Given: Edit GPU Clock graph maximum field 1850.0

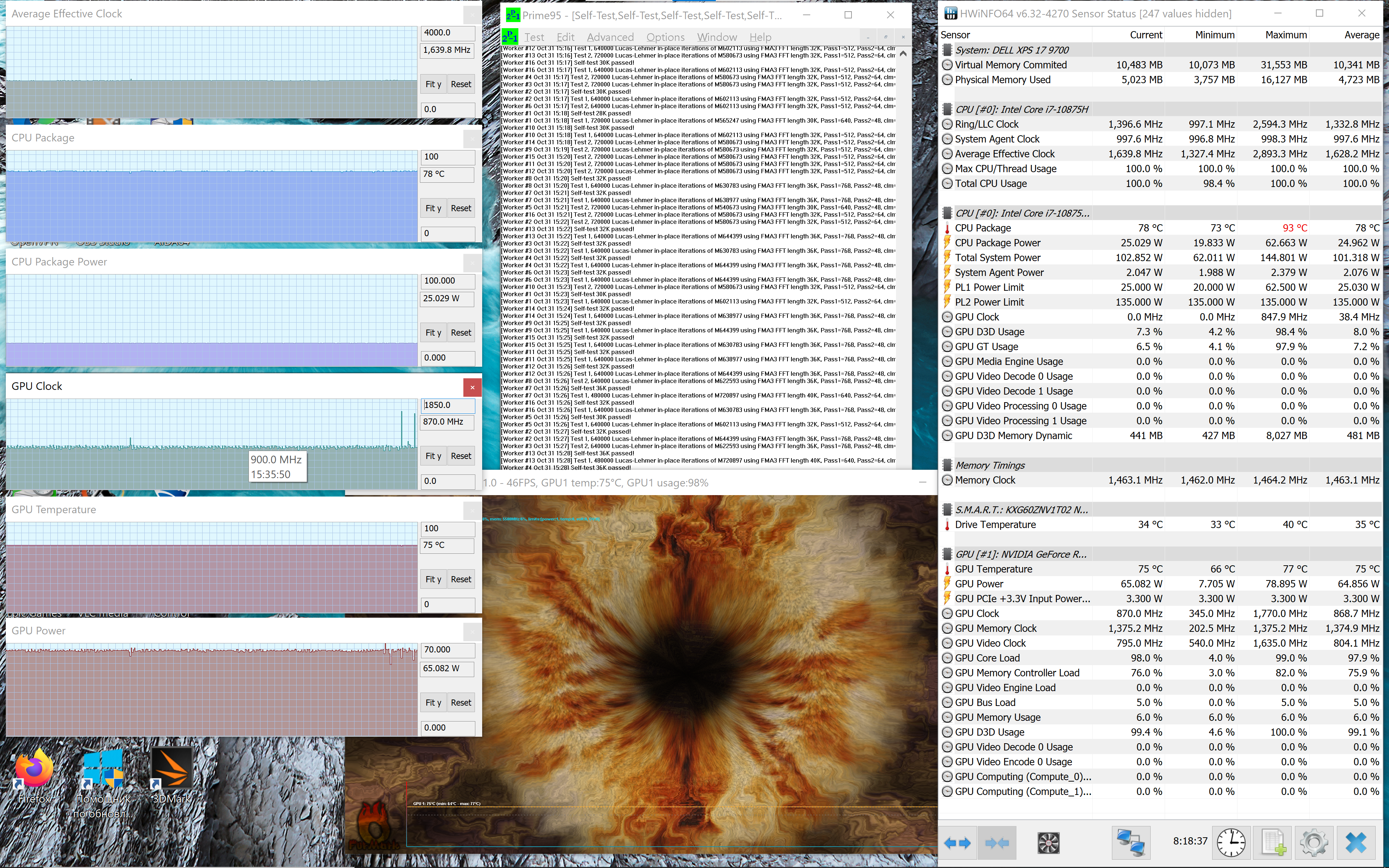Looking at the screenshot, I should tap(448, 405).
